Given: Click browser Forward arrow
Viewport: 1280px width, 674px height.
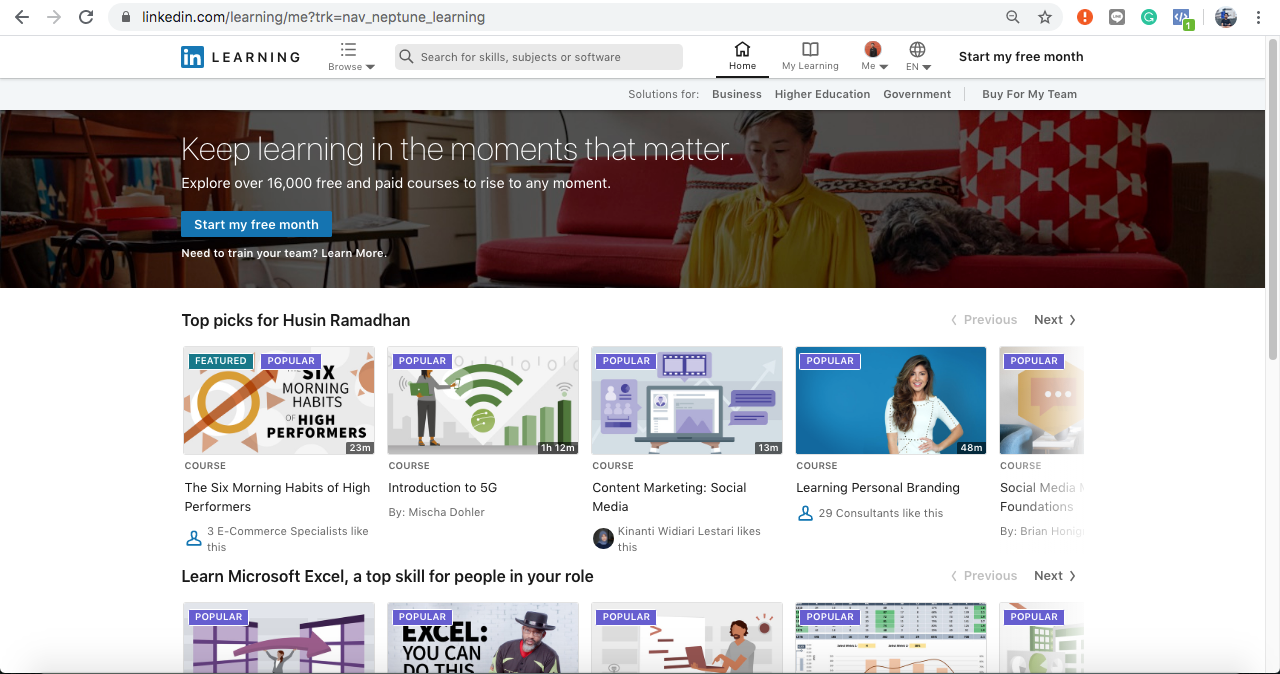Looking at the screenshot, I should (54, 17).
